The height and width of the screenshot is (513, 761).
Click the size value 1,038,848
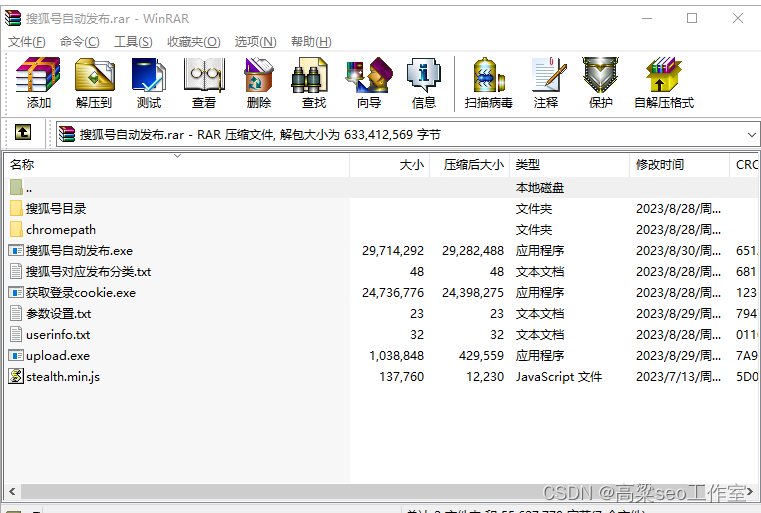pos(397,356)
